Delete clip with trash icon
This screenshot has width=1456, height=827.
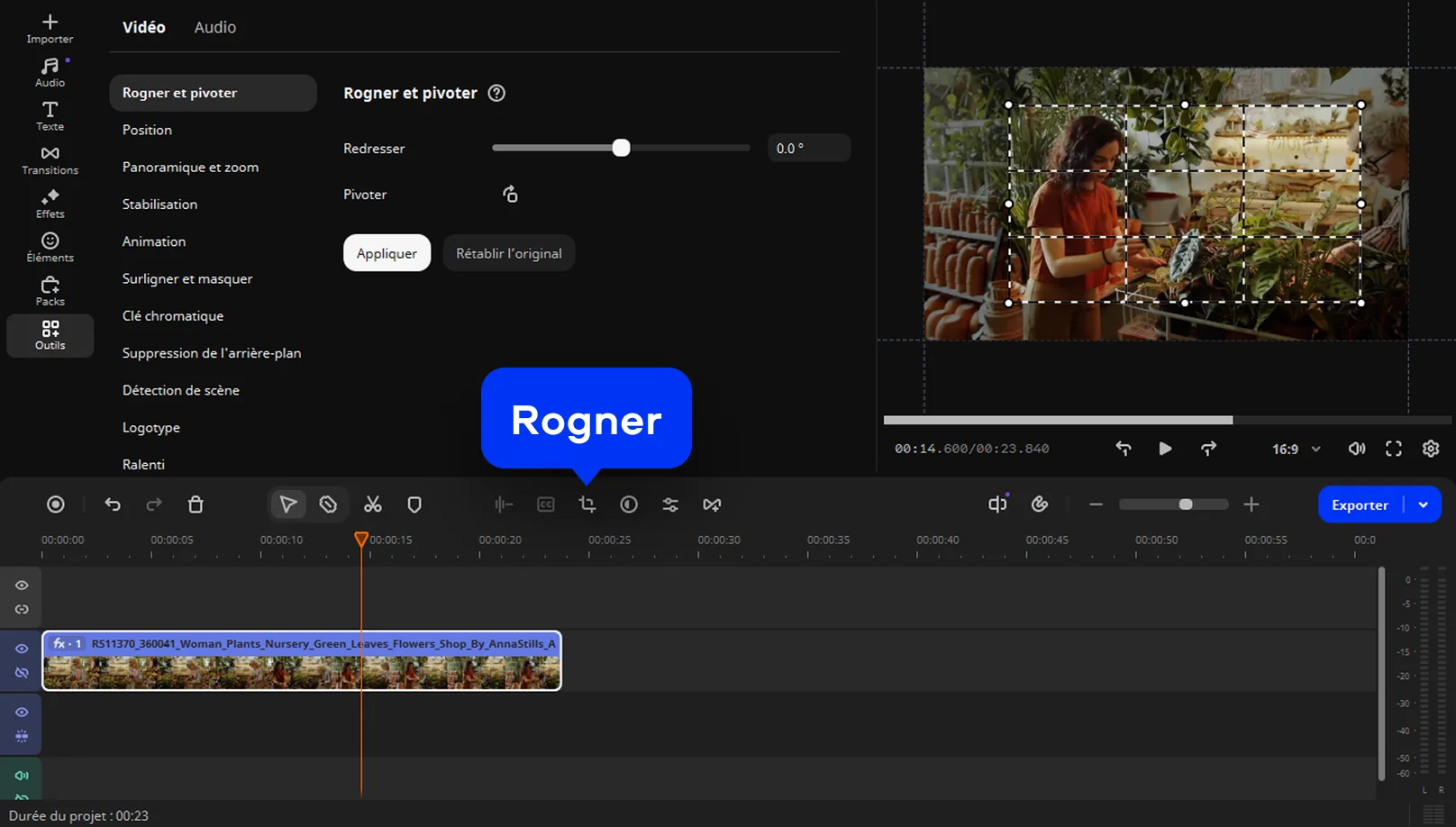(196, 504)
